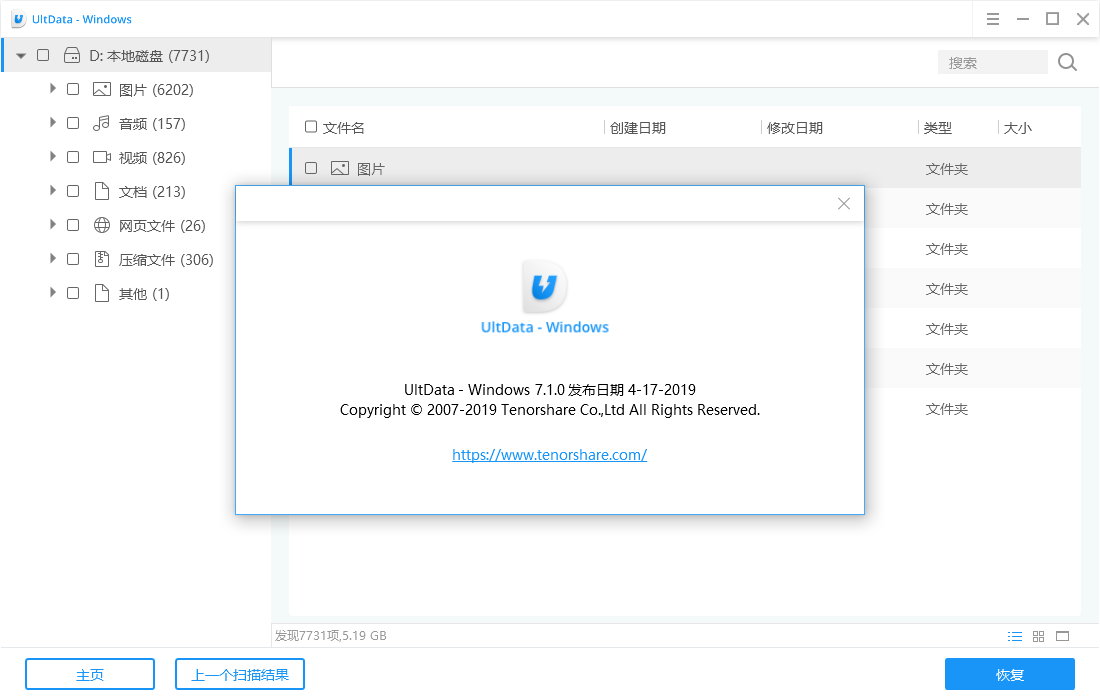The width and height of the screenshot is (1100, 700).
Task: Select the 压缩文件 (306) tree label
Action: pyautogui.click(x=166, y=260)
